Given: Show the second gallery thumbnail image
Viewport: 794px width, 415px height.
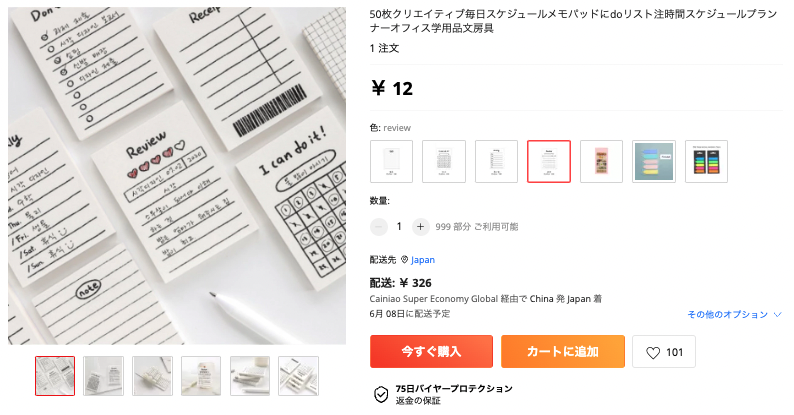Looking at the screenshot, I should coord(104,376).
